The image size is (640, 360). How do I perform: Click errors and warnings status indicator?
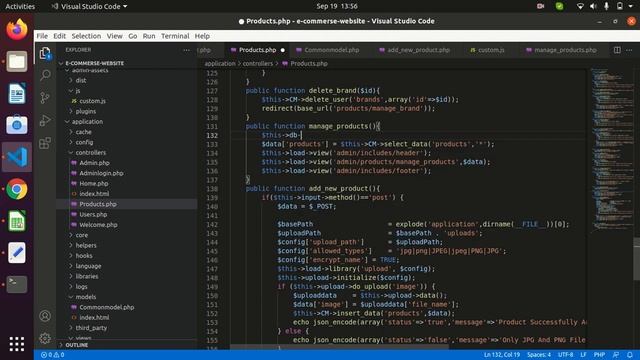tap(52, 355)
